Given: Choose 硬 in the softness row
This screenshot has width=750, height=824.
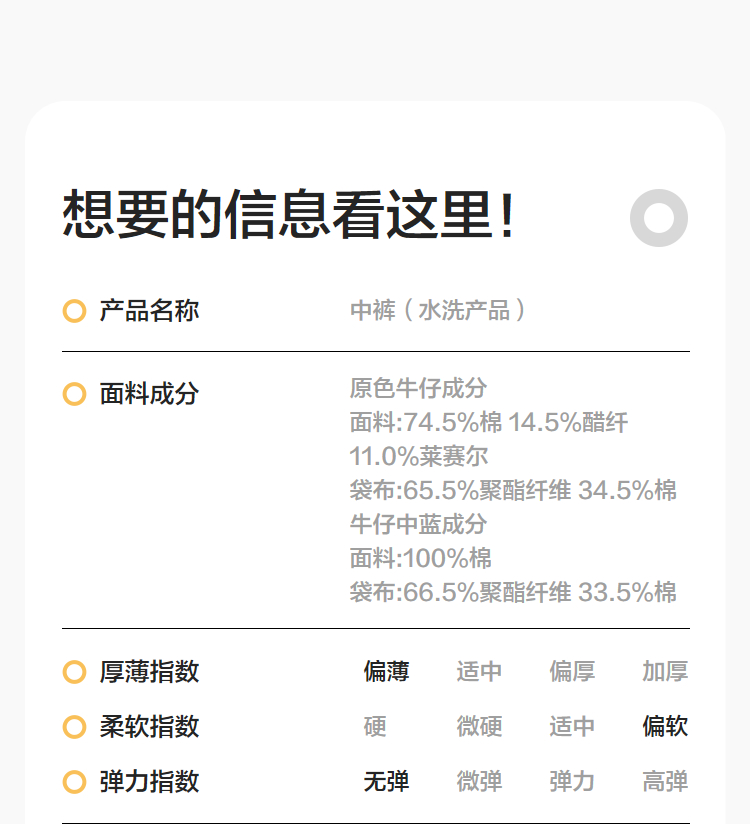Looking at the screenshot, I should pyautogui.click(x=375, y=727).
